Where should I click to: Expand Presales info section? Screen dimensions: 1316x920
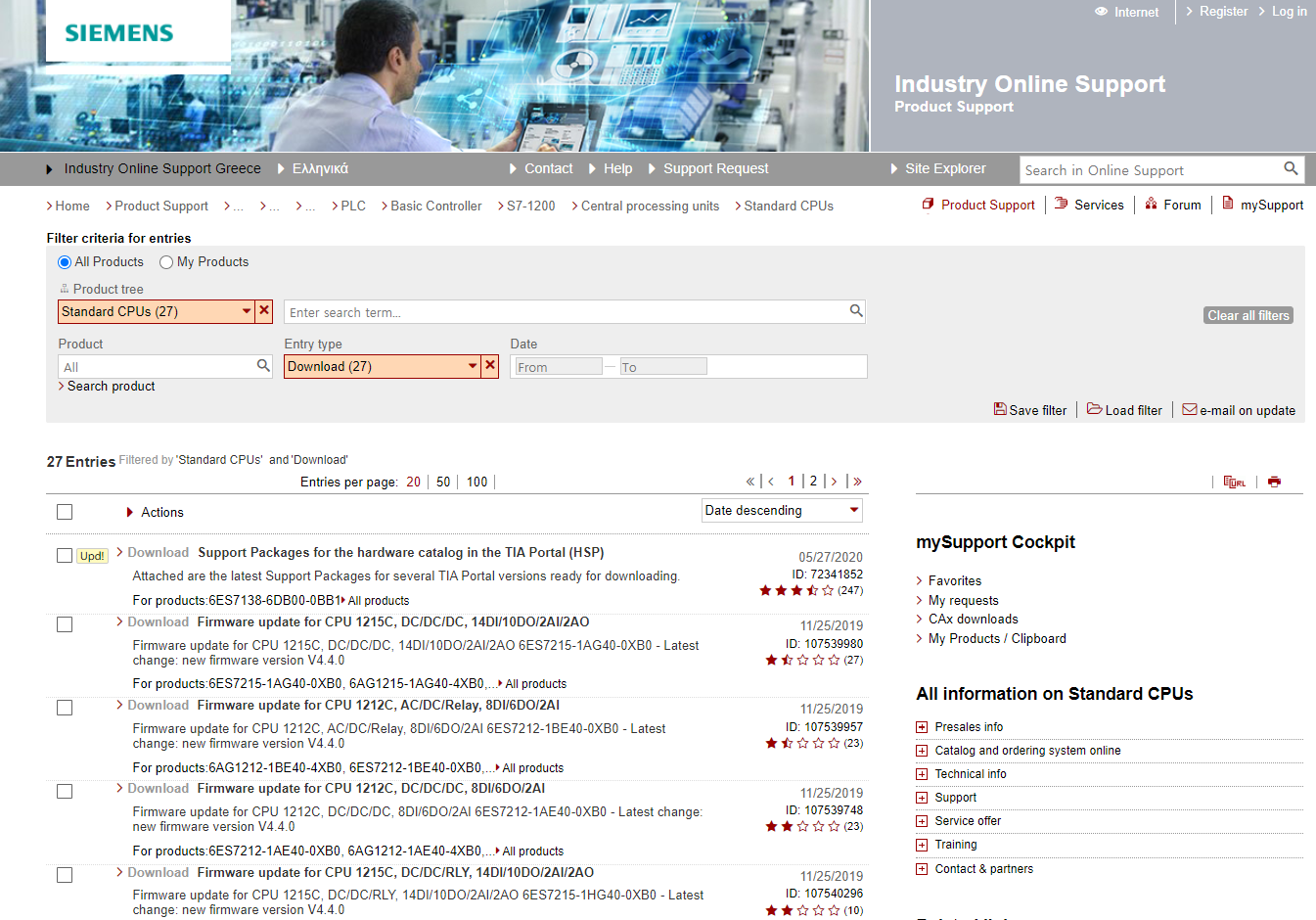922,727
